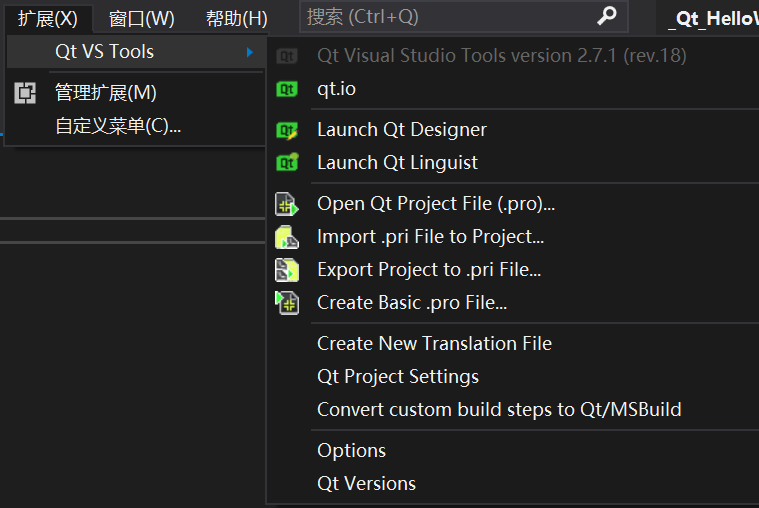Click the Launch Qt Designer icon
Image resolution: width=759 pixels, height=508 pixels.
click(287, 130)
